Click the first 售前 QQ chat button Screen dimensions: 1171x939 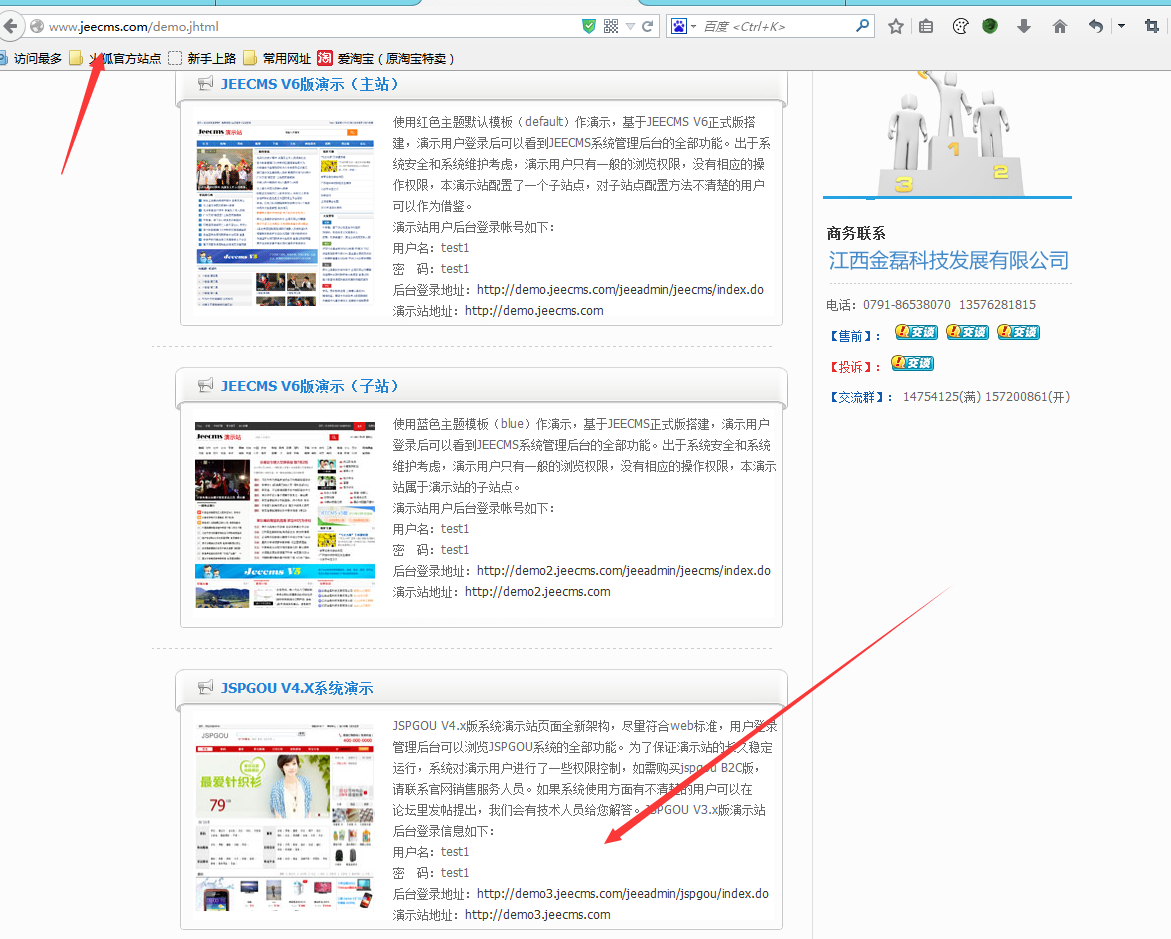[x=916, y=332]
